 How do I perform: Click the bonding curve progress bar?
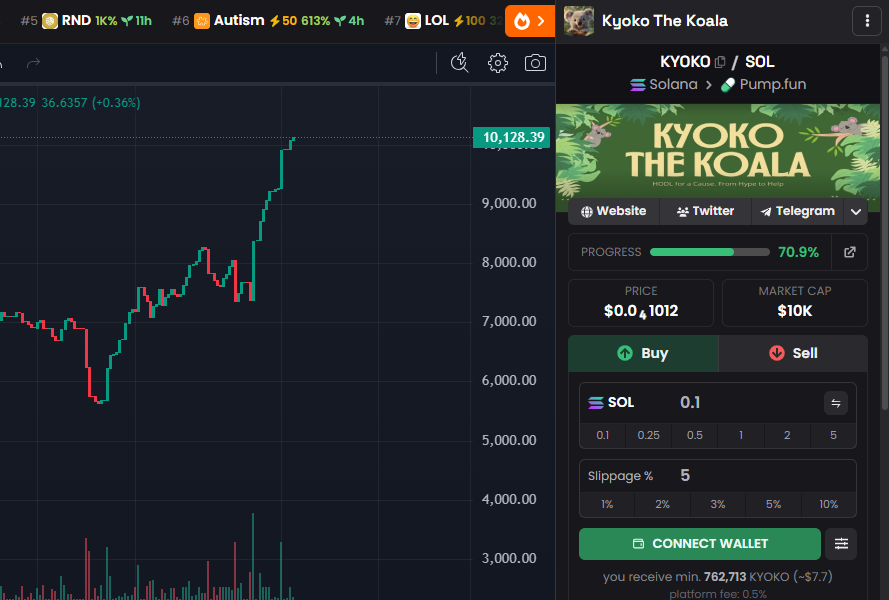click(709, 252)
